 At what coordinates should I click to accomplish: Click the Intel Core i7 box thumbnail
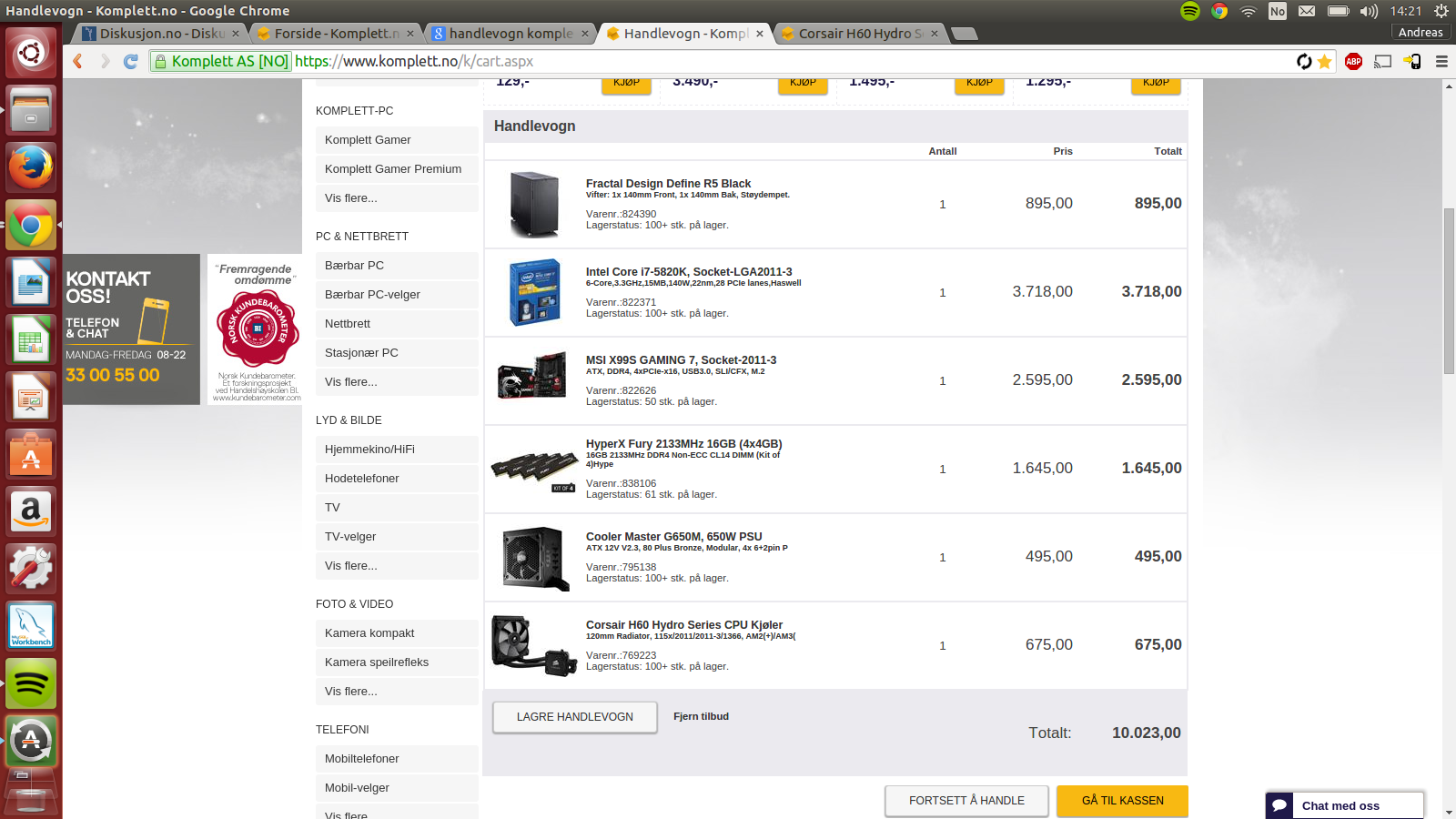tap(535, 292)
